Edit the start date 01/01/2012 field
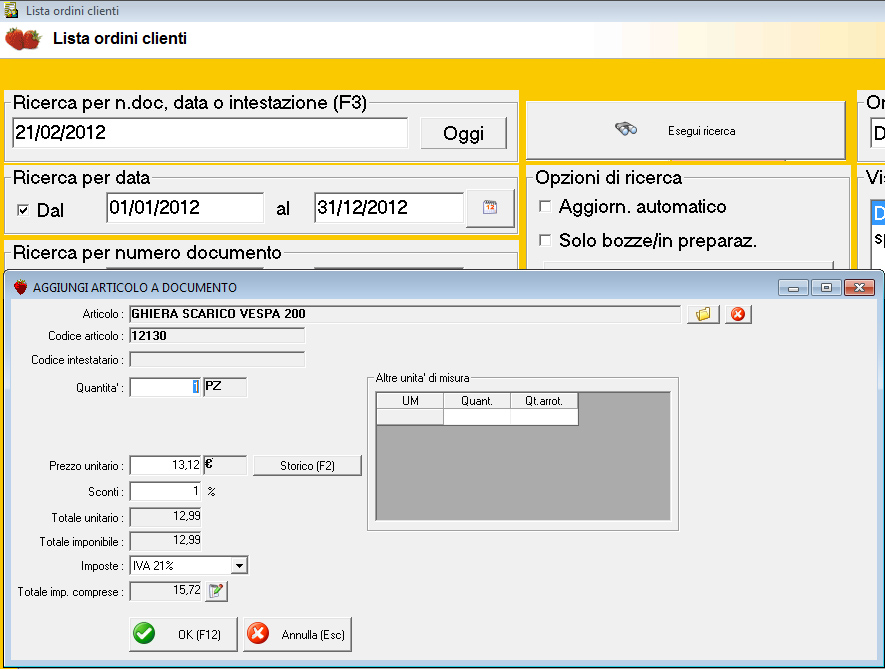 (185, 208)
